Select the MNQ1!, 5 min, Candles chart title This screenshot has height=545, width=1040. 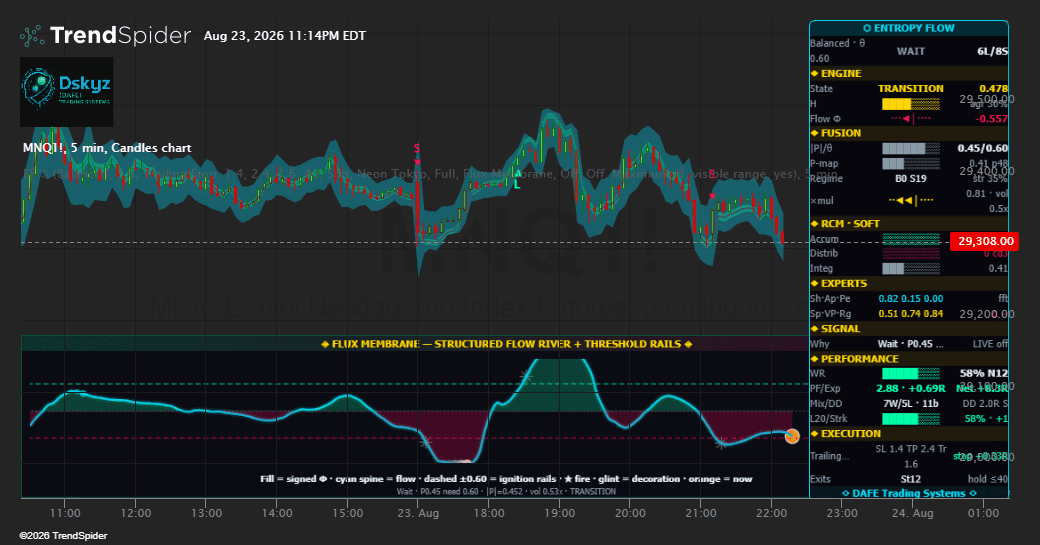coord(107,148)
